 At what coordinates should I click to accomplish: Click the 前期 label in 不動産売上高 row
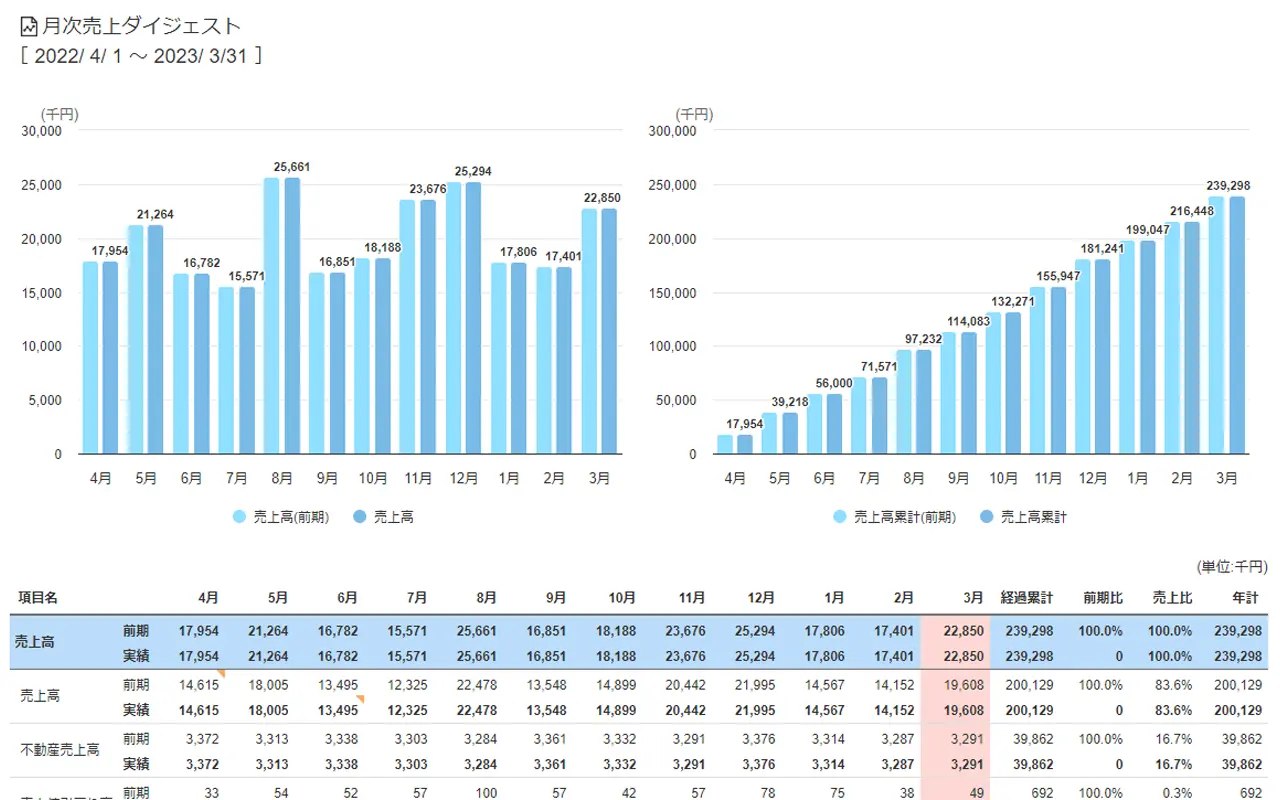136,737
